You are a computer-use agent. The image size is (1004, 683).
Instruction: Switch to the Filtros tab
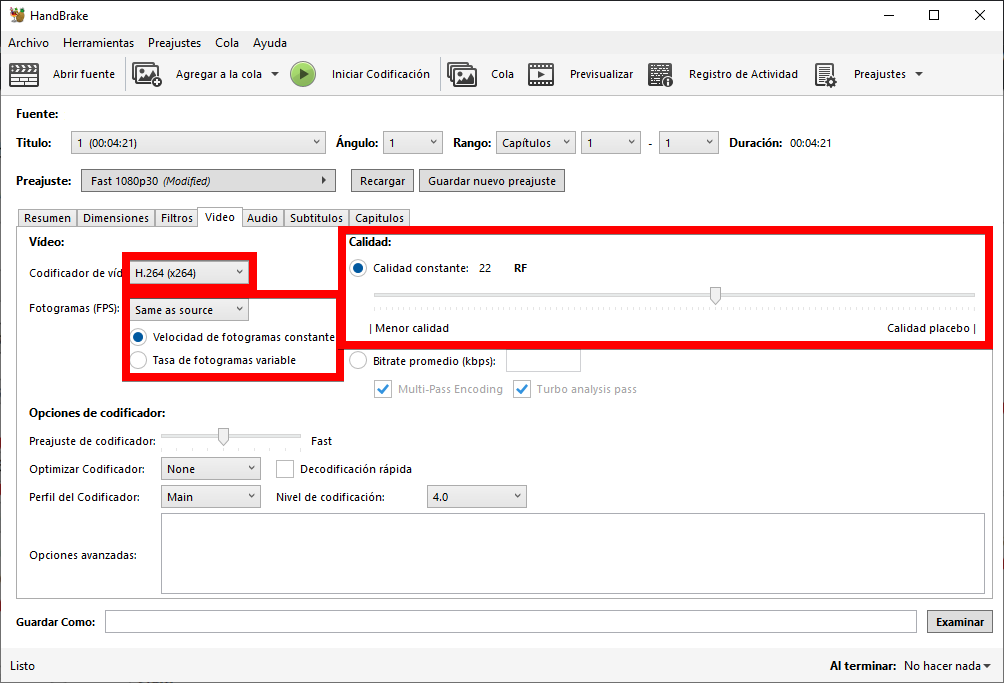pos(177,218)
